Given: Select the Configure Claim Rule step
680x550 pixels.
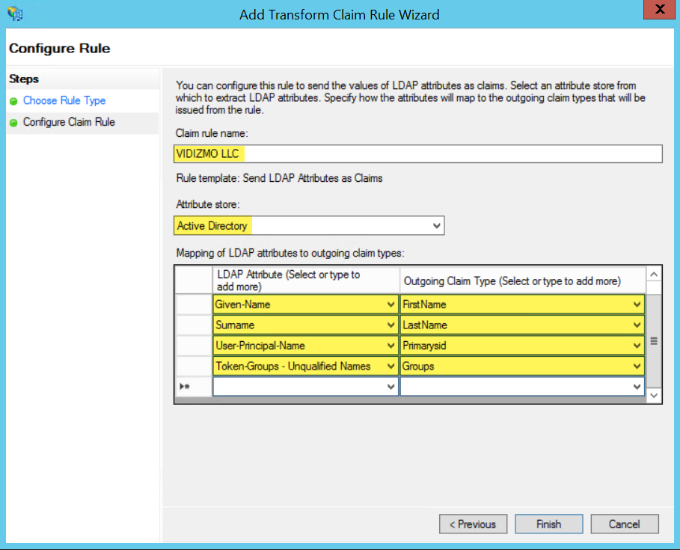Looking at the screenshot, I should coord(69,123).
